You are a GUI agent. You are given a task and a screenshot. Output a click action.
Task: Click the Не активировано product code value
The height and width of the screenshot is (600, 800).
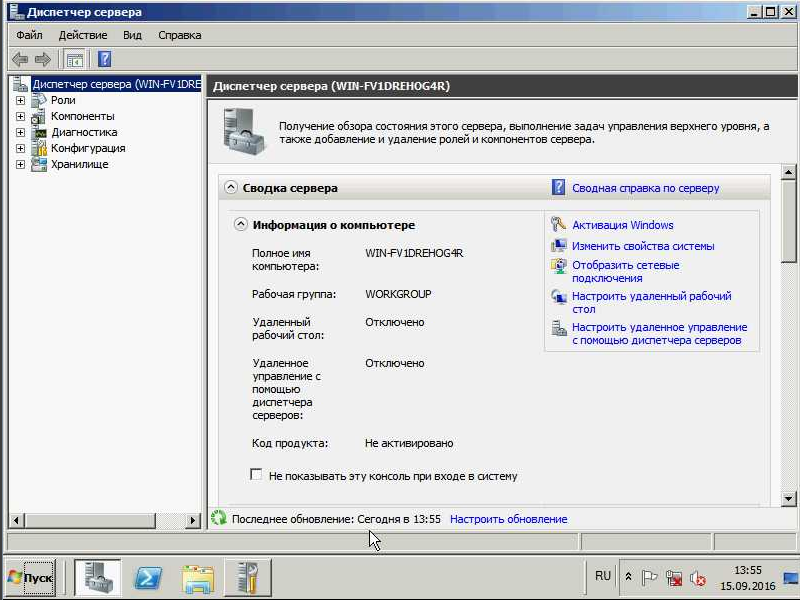tap(409, 443)
